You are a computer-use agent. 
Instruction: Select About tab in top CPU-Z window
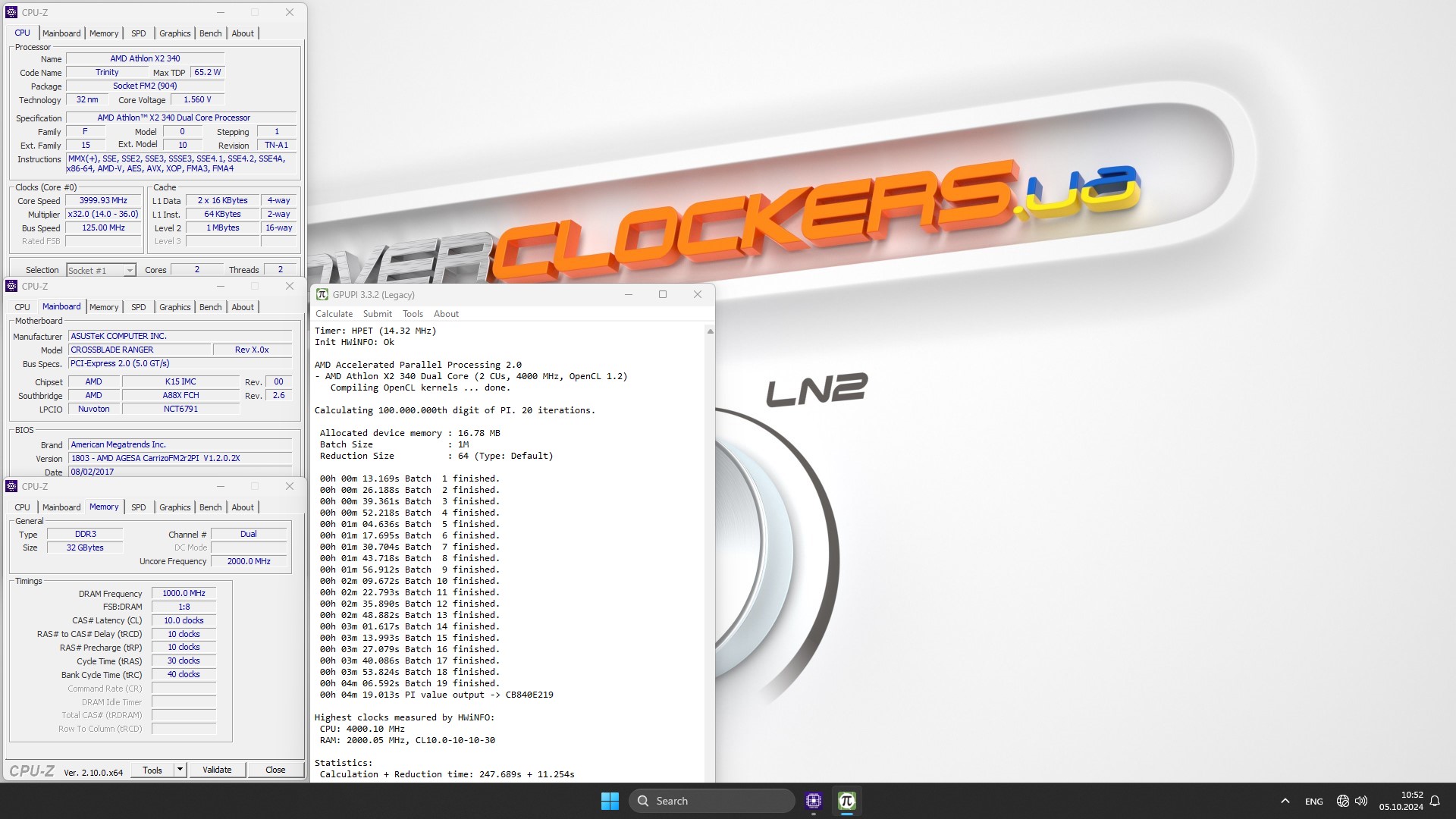[243, 33]
